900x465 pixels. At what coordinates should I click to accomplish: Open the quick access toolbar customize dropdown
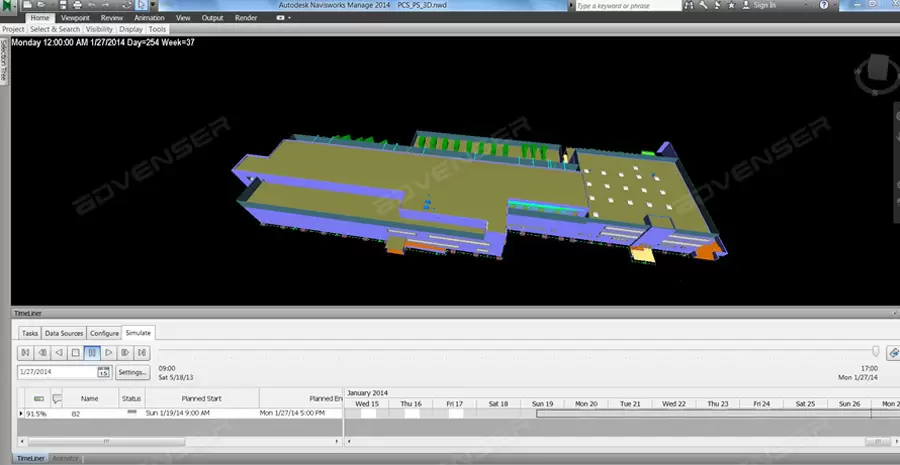click(x=153, y=5)
